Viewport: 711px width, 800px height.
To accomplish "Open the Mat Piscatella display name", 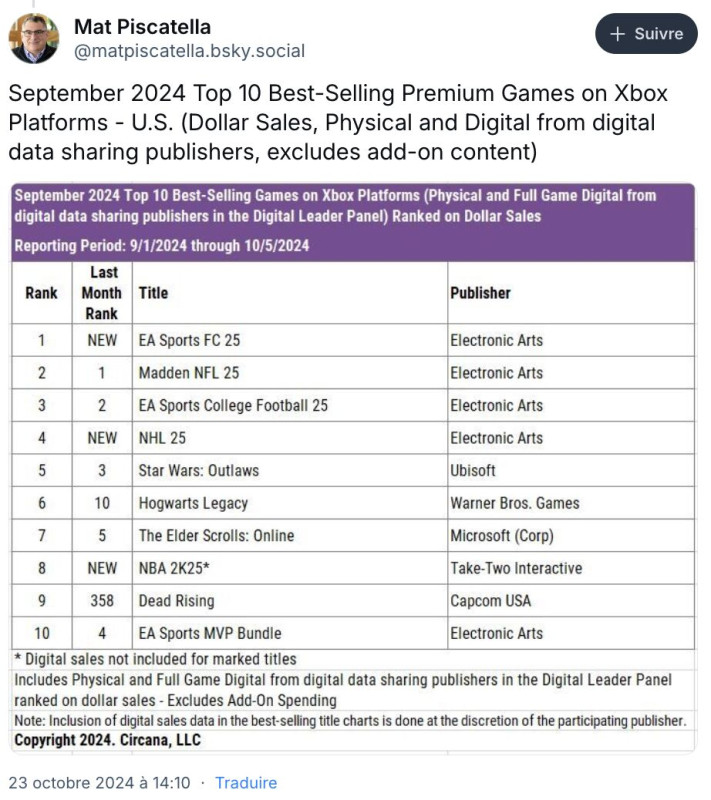I will coord(142,27).
